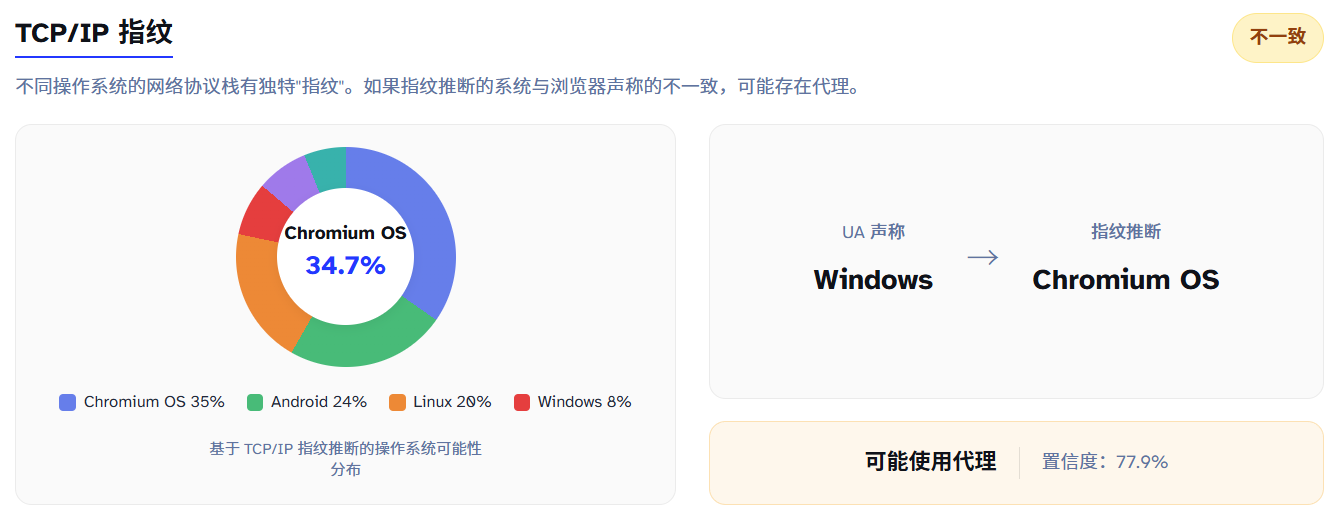Click the orange Linux legend swatch
Viewport: 1337px width, 515px height.
(397, 402)
